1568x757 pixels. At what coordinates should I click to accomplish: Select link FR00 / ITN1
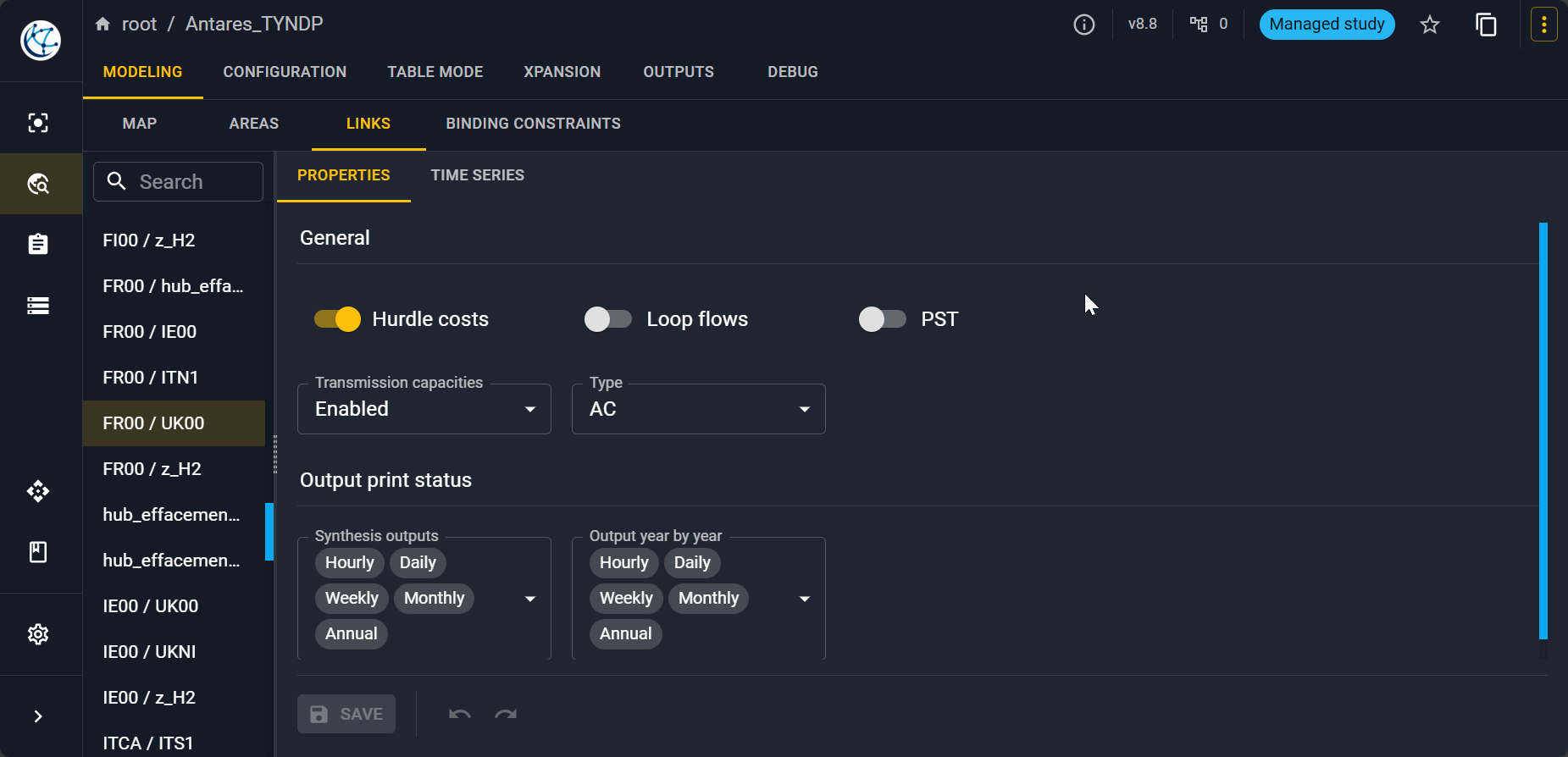[175, 378]
